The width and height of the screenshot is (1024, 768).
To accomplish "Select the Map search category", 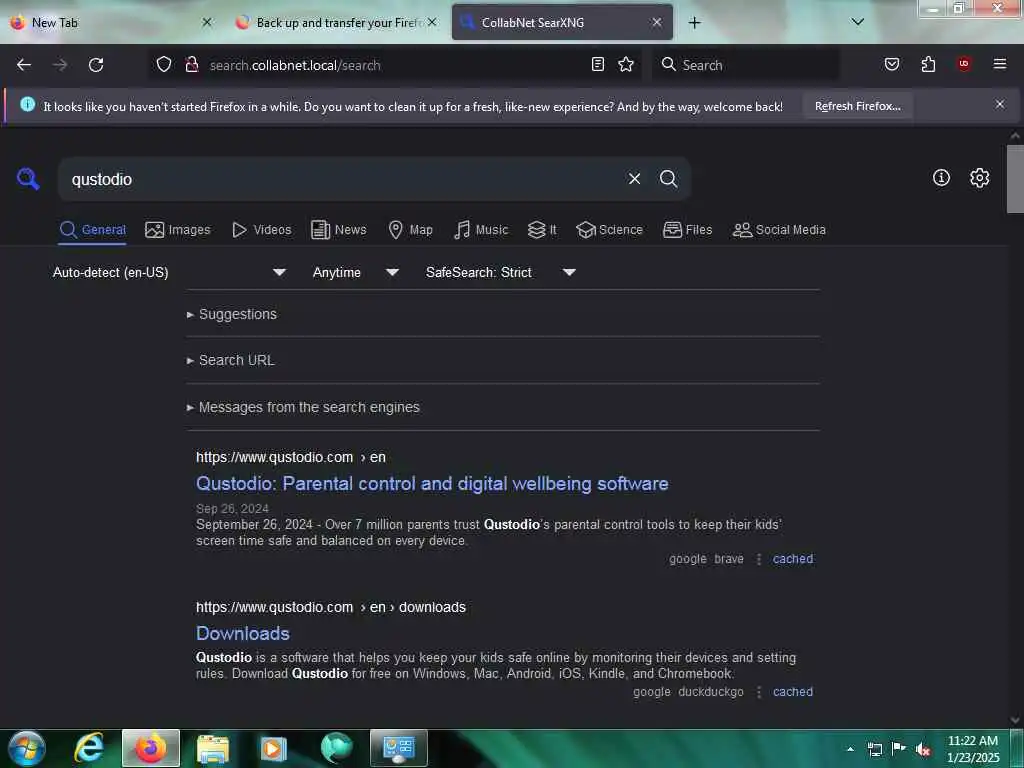I will pyautogui.click(x=410, y=230).
